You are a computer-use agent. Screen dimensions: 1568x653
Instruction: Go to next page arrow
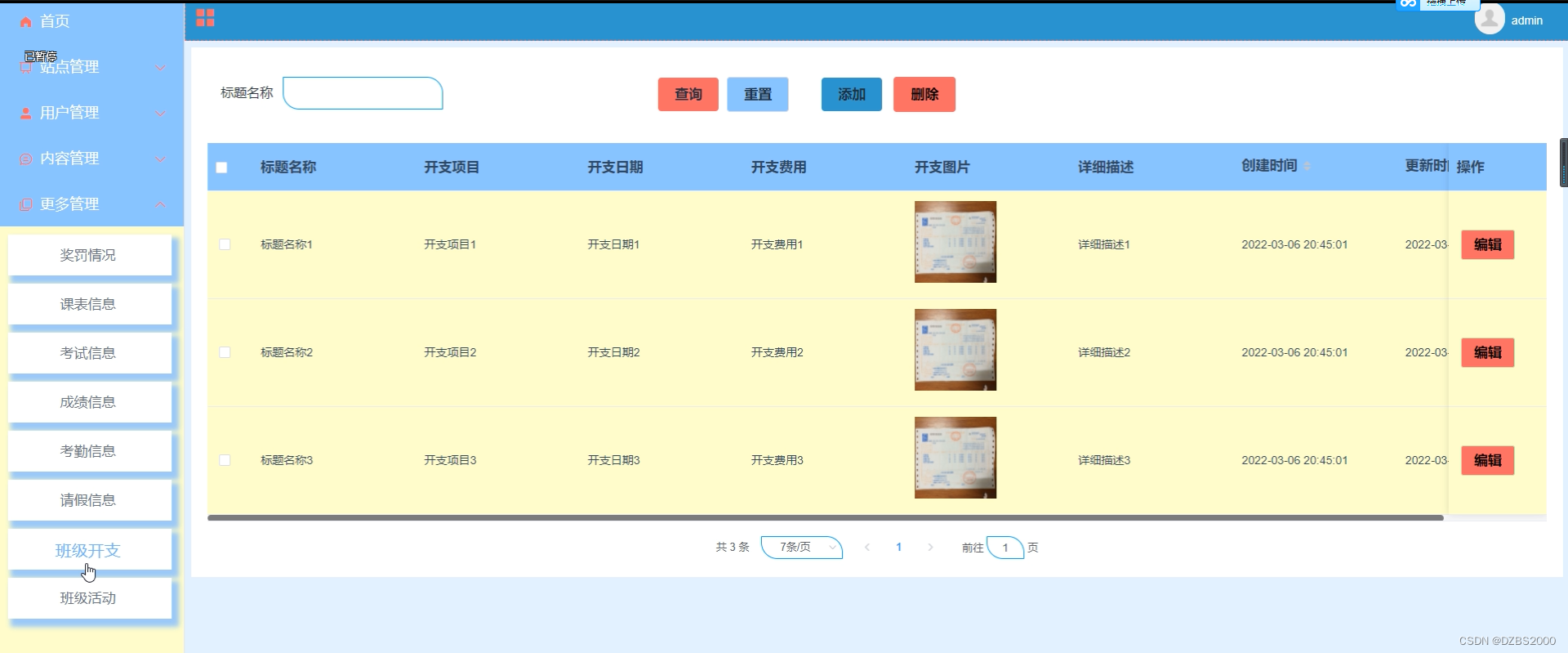click(930, 548)
